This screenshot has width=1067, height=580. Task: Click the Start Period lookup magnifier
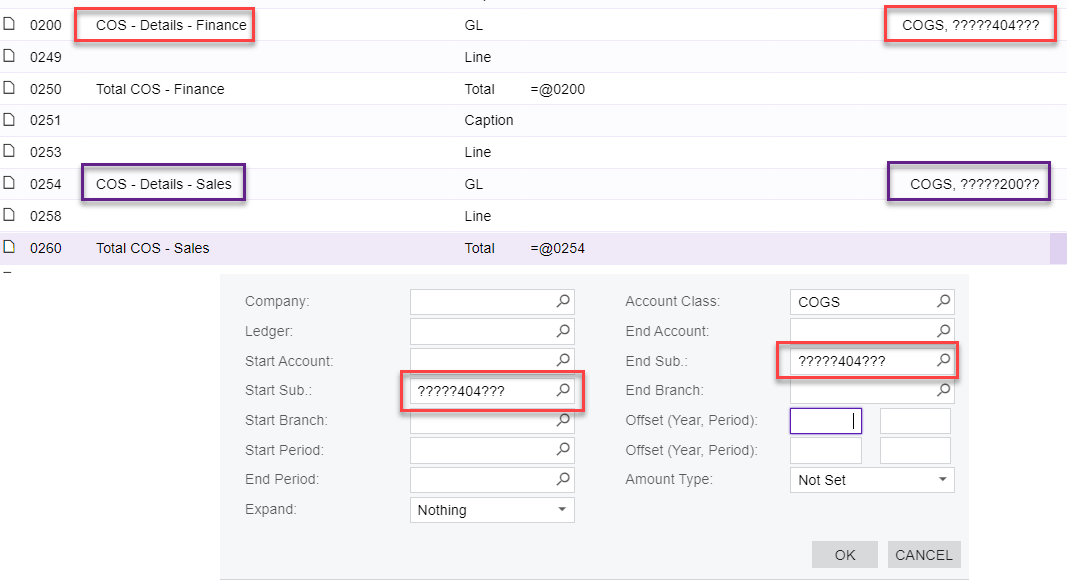[563, 450]
